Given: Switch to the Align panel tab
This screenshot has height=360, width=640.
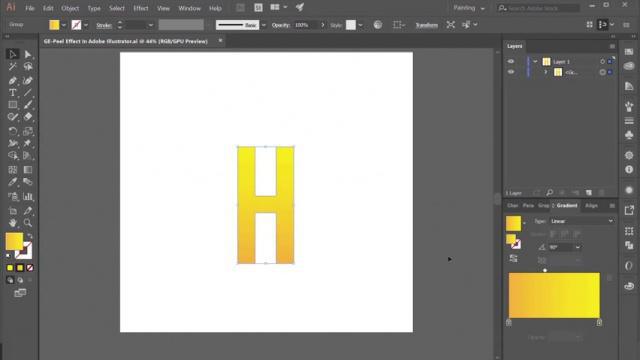Looking at the screenshot, I should coord(591,205).
